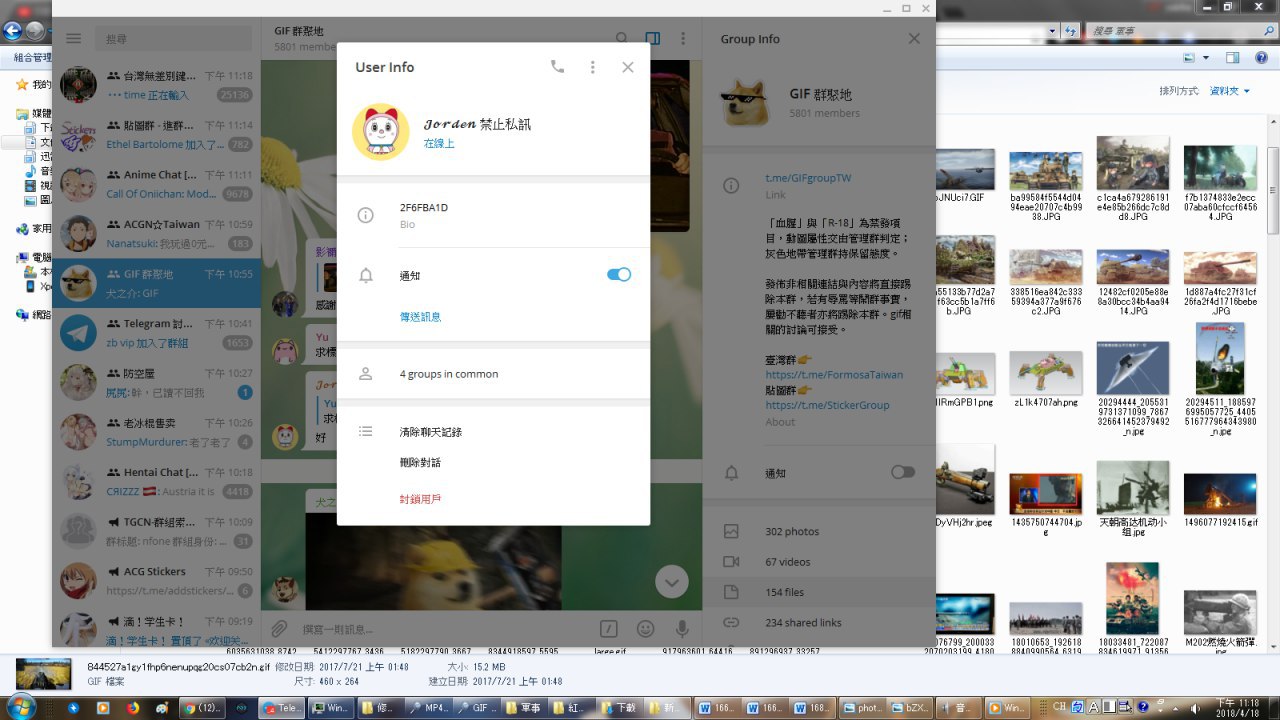The width and height of the screenshot is (1280, 720).
Task: Open 4 groups in common
Action: 448,374
